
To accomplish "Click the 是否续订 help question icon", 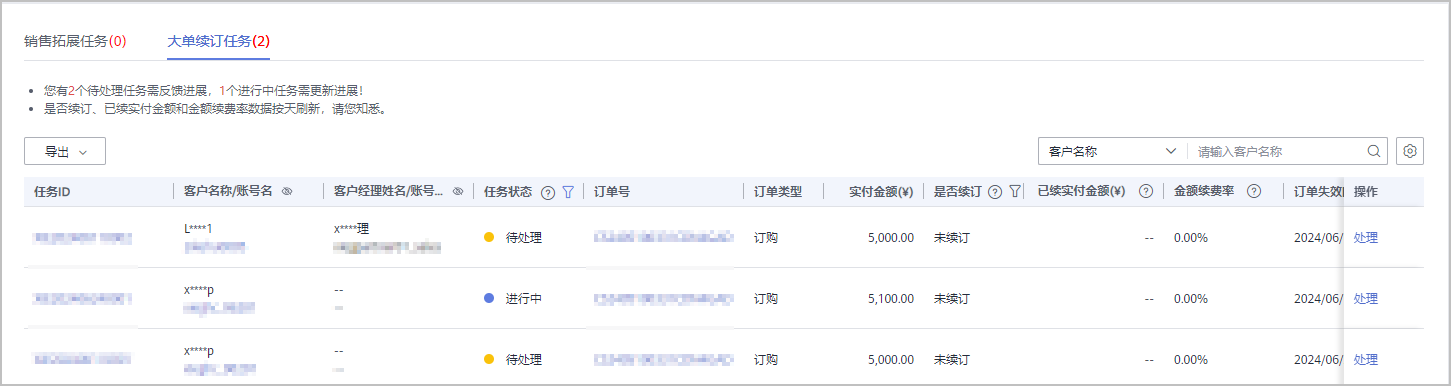I will coord(995,192).
